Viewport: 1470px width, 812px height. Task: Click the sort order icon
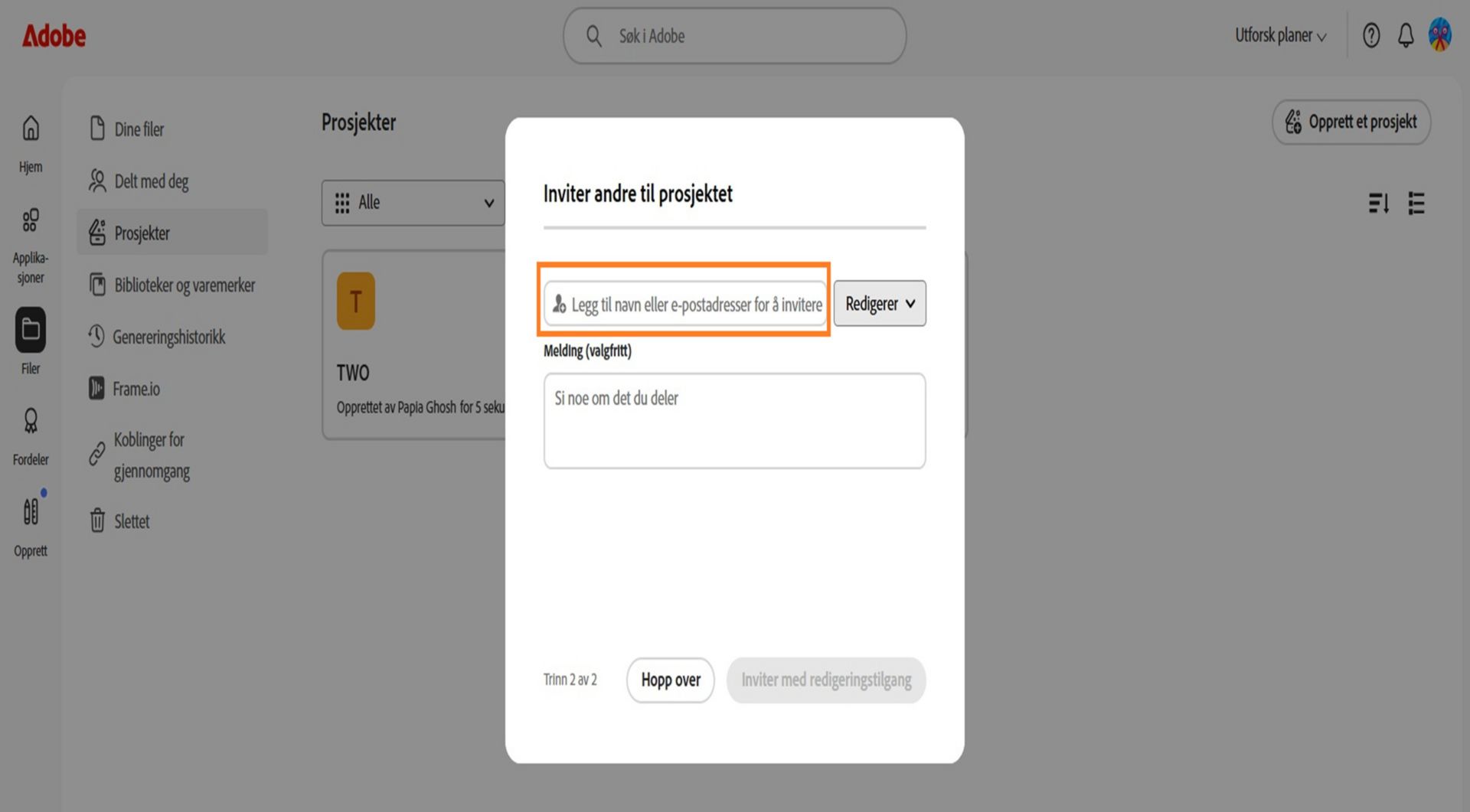point(1379,203)
